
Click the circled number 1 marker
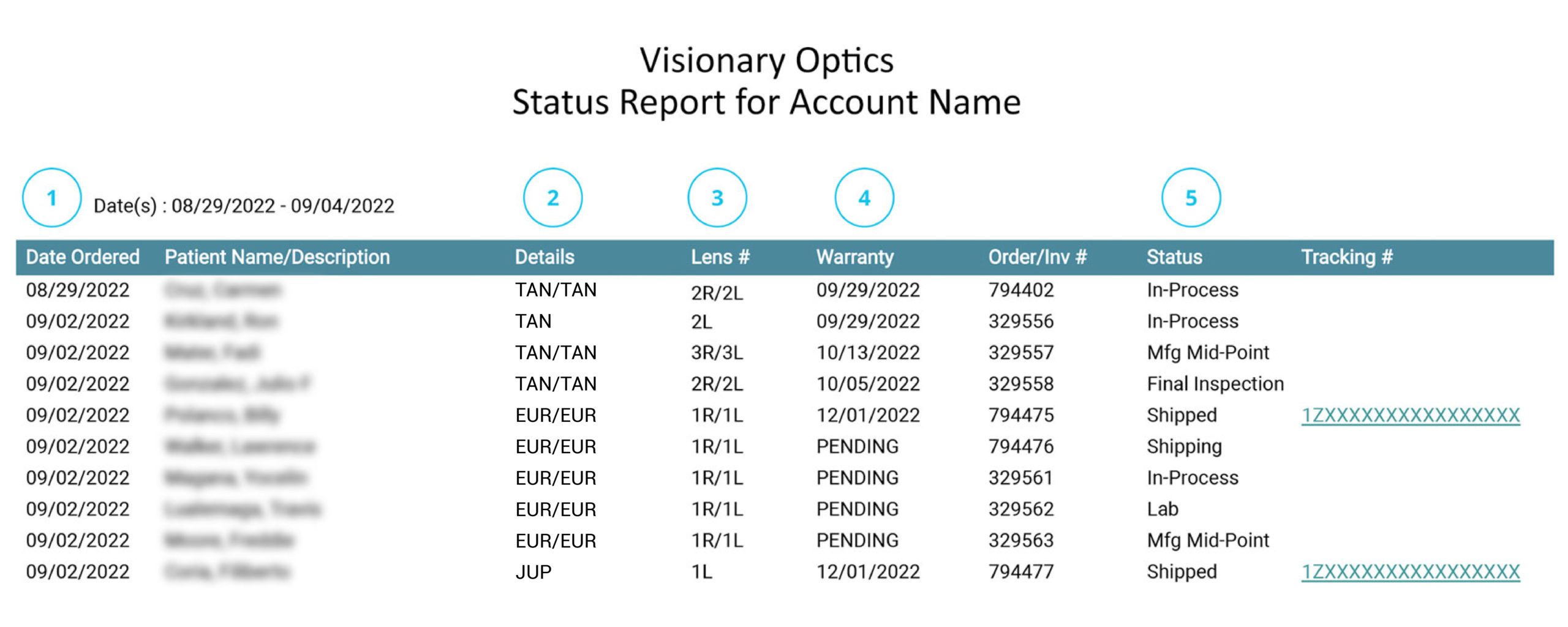click(51, 198)
